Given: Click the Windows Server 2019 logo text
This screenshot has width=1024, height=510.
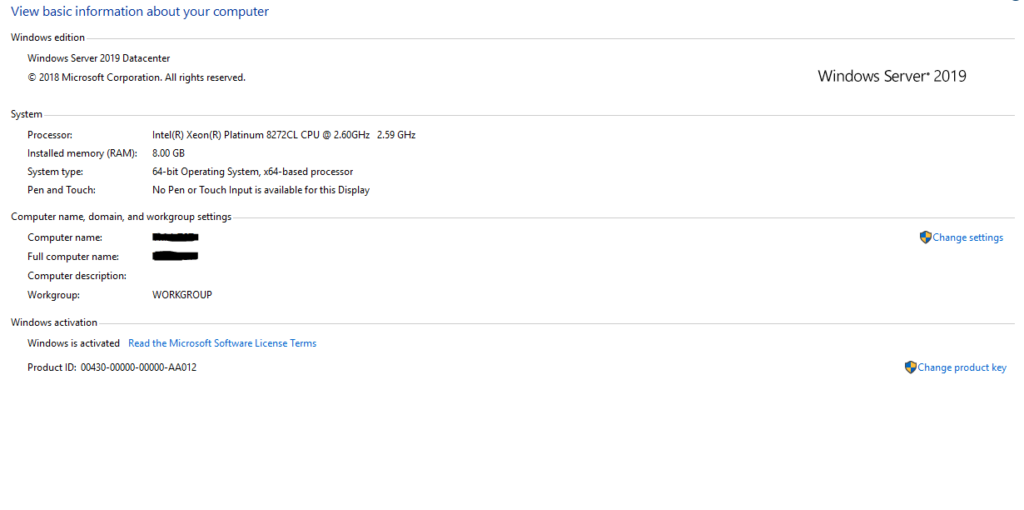Looking at the screenshot, I should (891, 76).
